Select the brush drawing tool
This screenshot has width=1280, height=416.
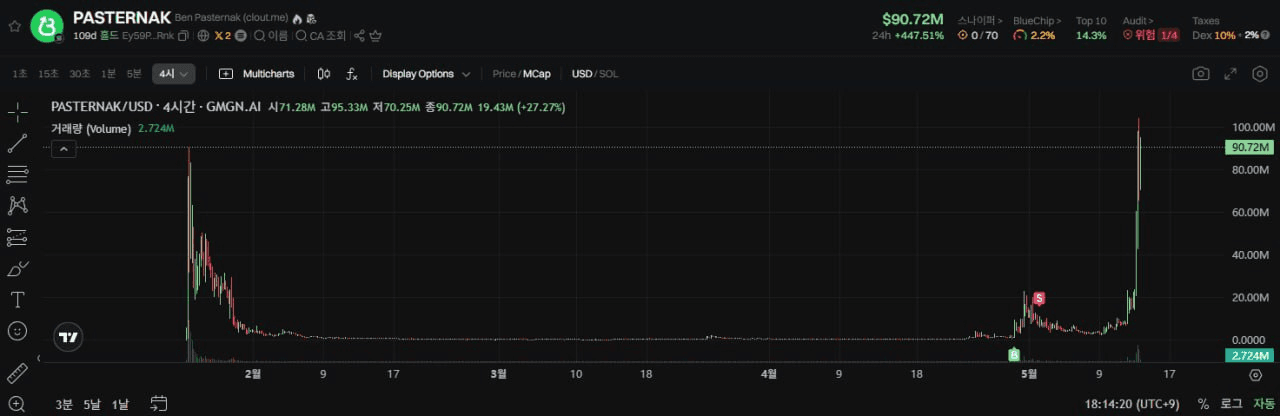click(x=17, y=268)
